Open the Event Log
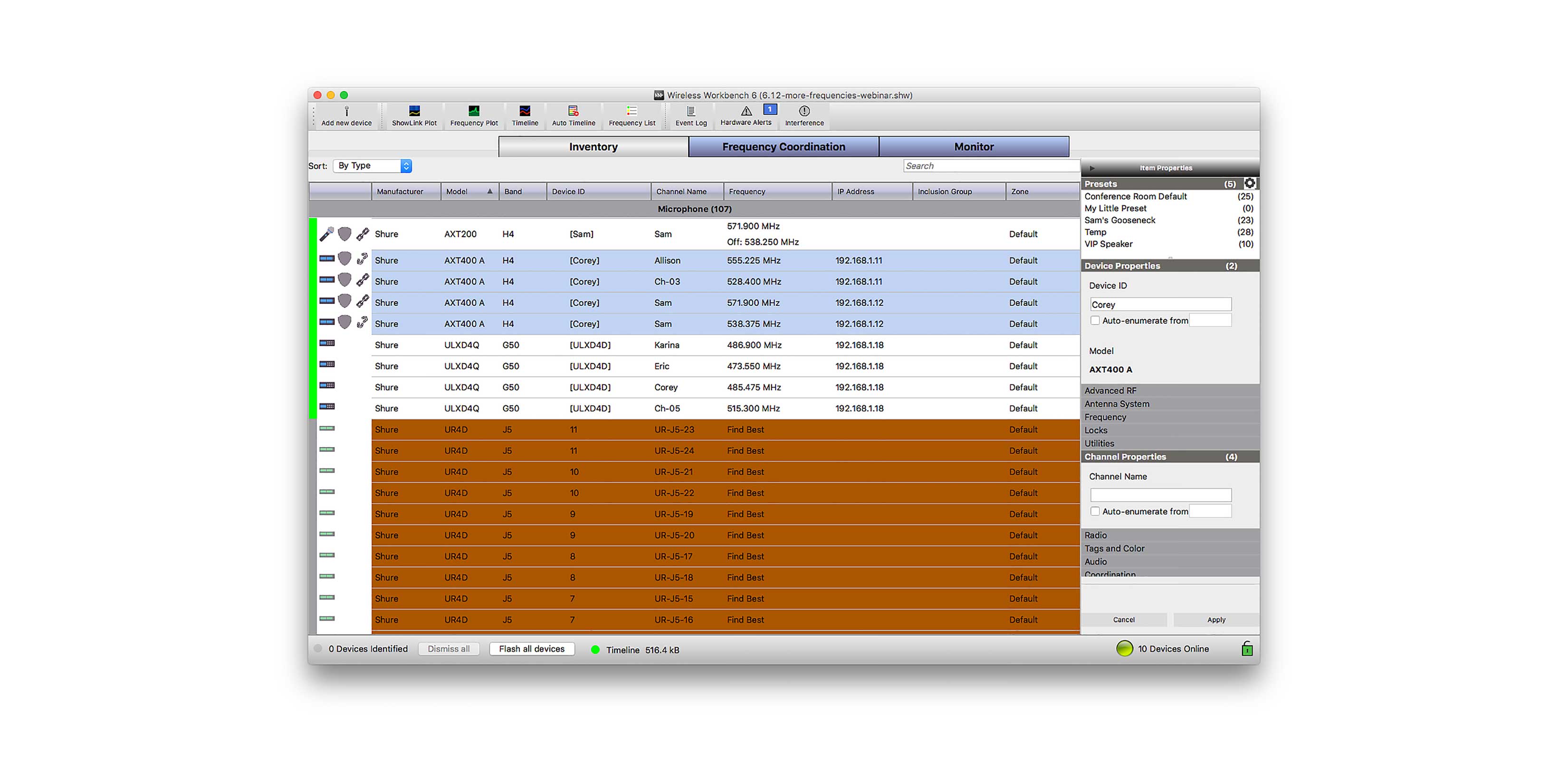The image size is (1568, 784). tap(691, 115)
